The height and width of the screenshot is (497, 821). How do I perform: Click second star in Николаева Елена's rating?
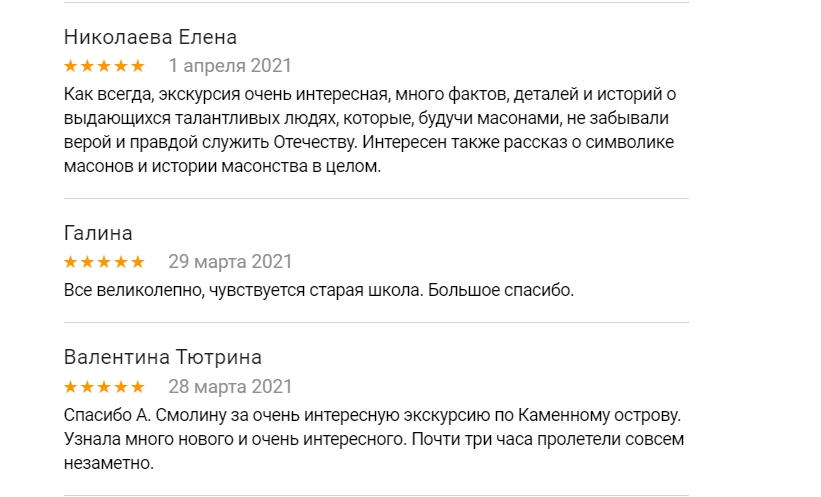click(88, 67)
